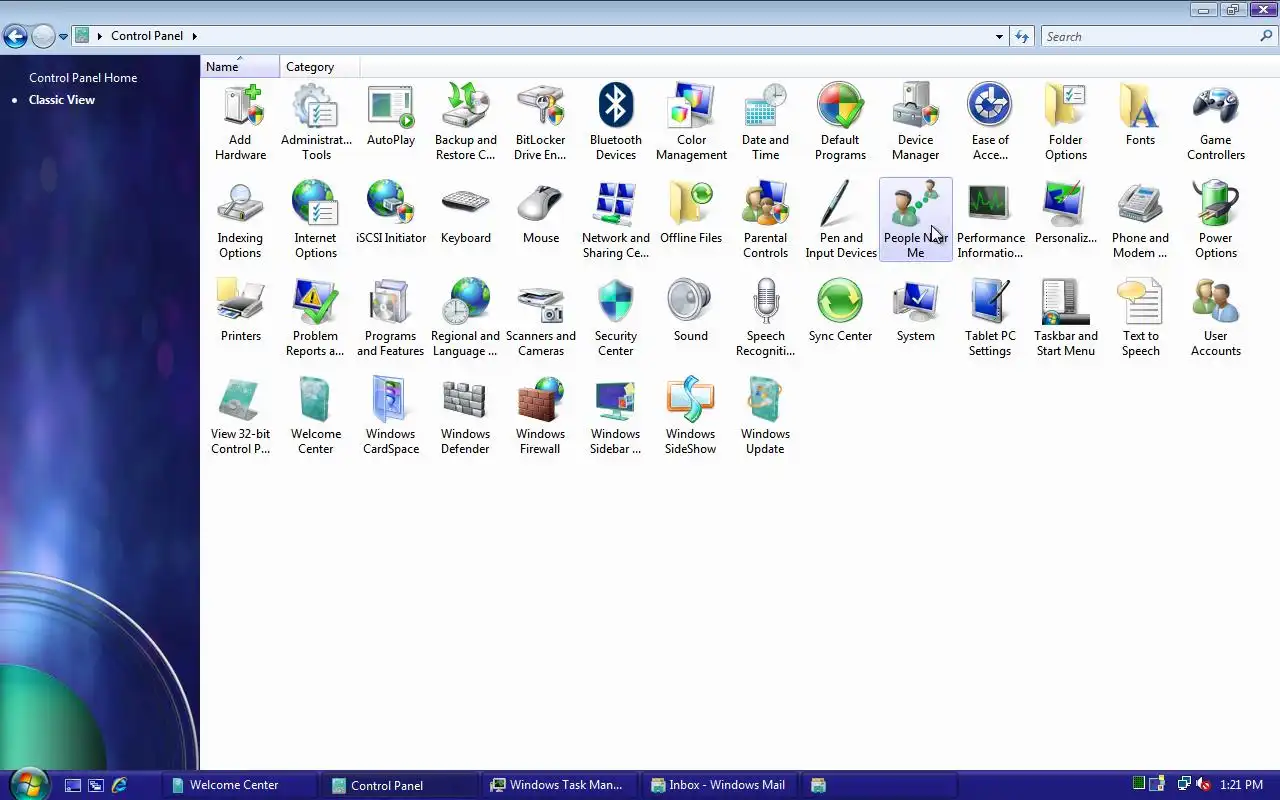Open the Printers icon
Image resolution: width=1280 pixels, height=800 pixels.
click(x=240, y=312)
